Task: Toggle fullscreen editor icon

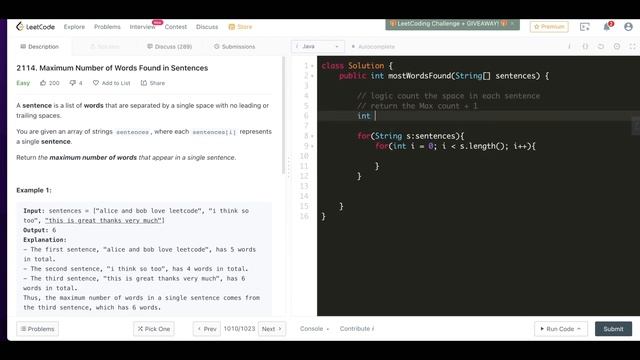Action: tap(632, 47)
